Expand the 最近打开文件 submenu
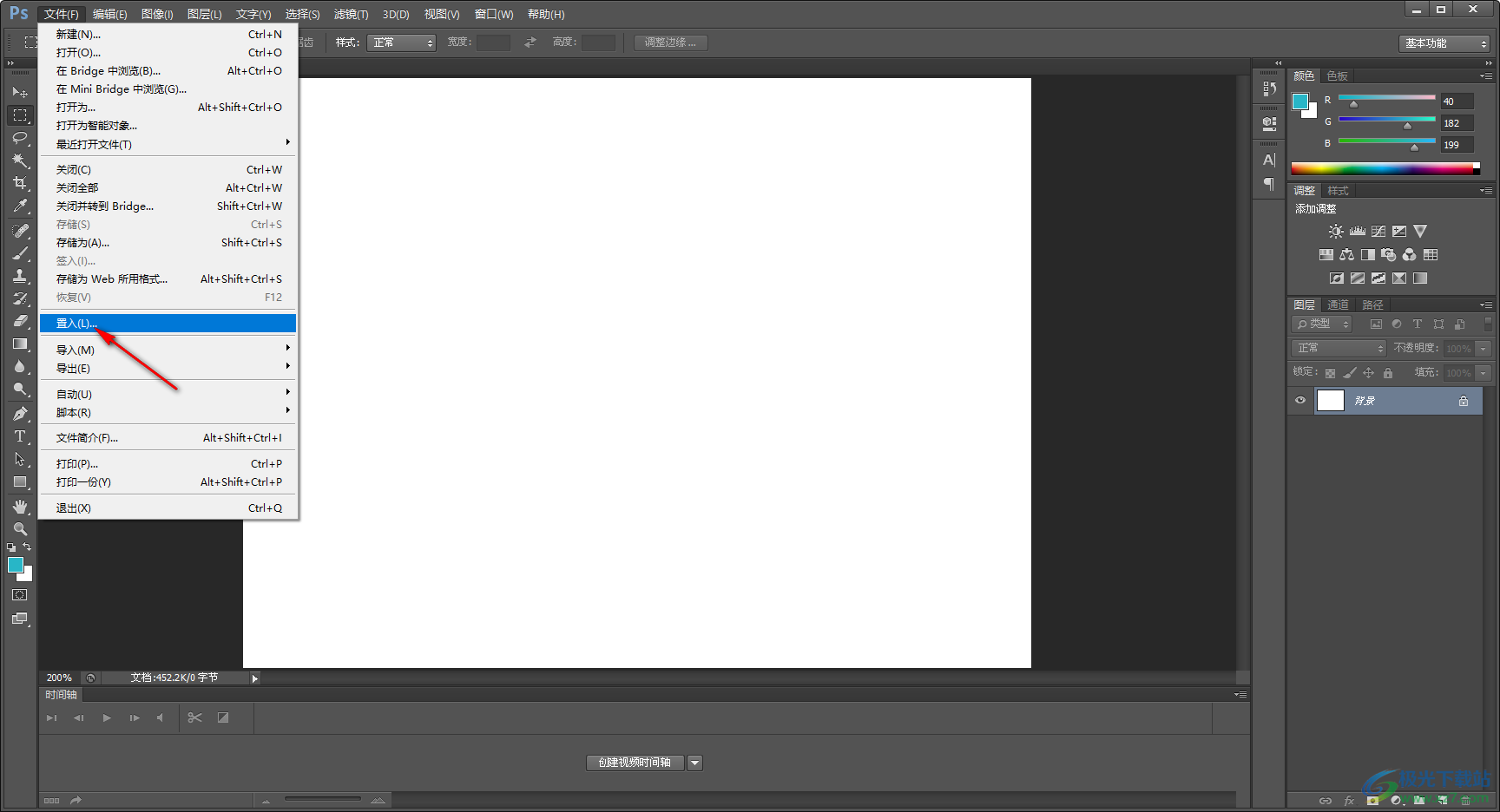 (168, 144)
